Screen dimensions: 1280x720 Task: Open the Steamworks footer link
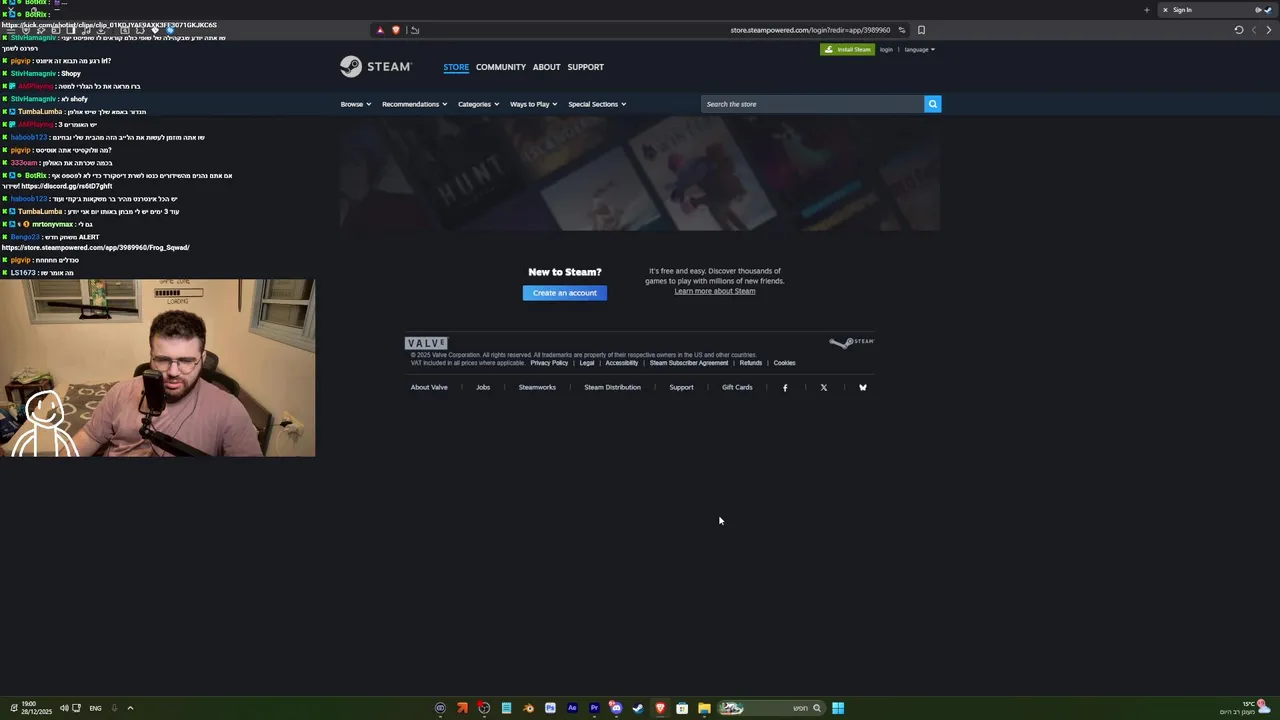click(537, 387)
